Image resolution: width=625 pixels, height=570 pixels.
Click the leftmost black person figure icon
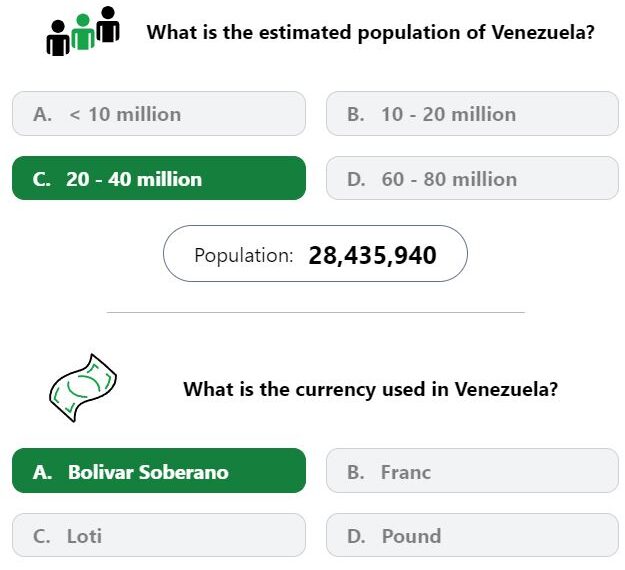click(58, 38)
